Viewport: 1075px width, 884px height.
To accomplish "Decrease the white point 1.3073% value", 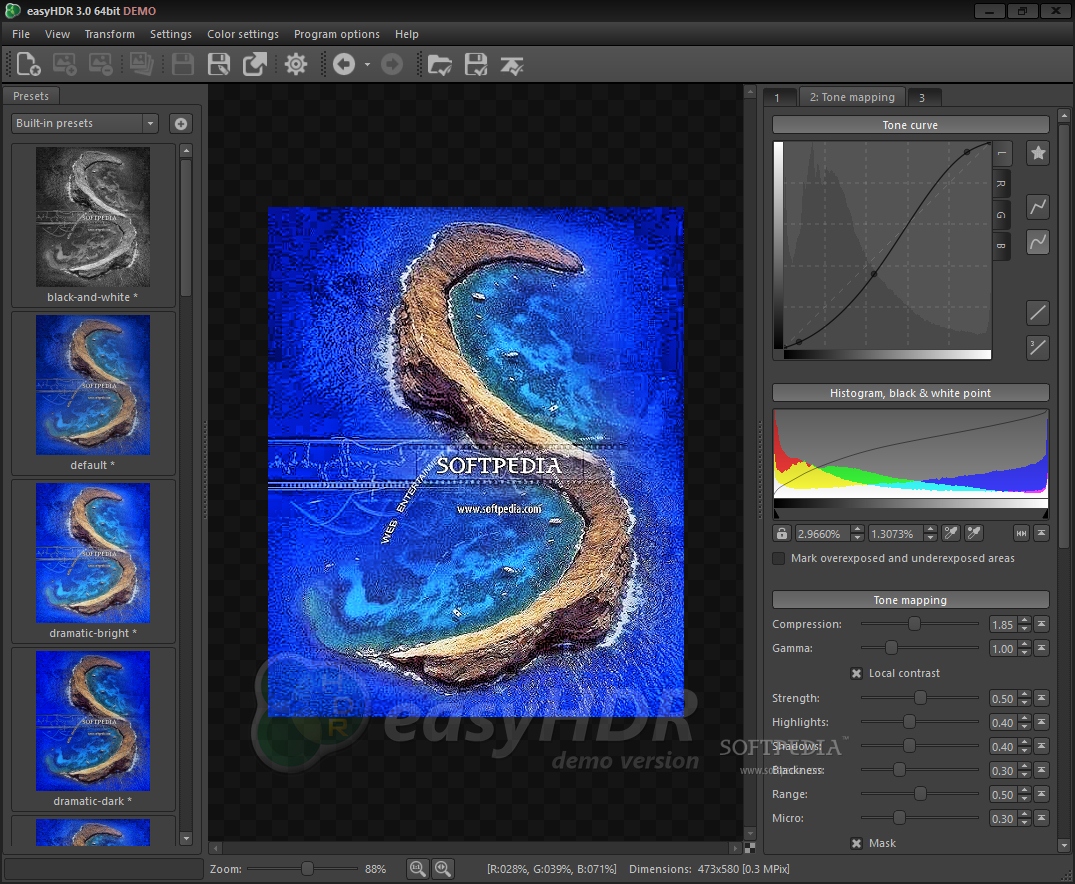I will tap(930, 538).
